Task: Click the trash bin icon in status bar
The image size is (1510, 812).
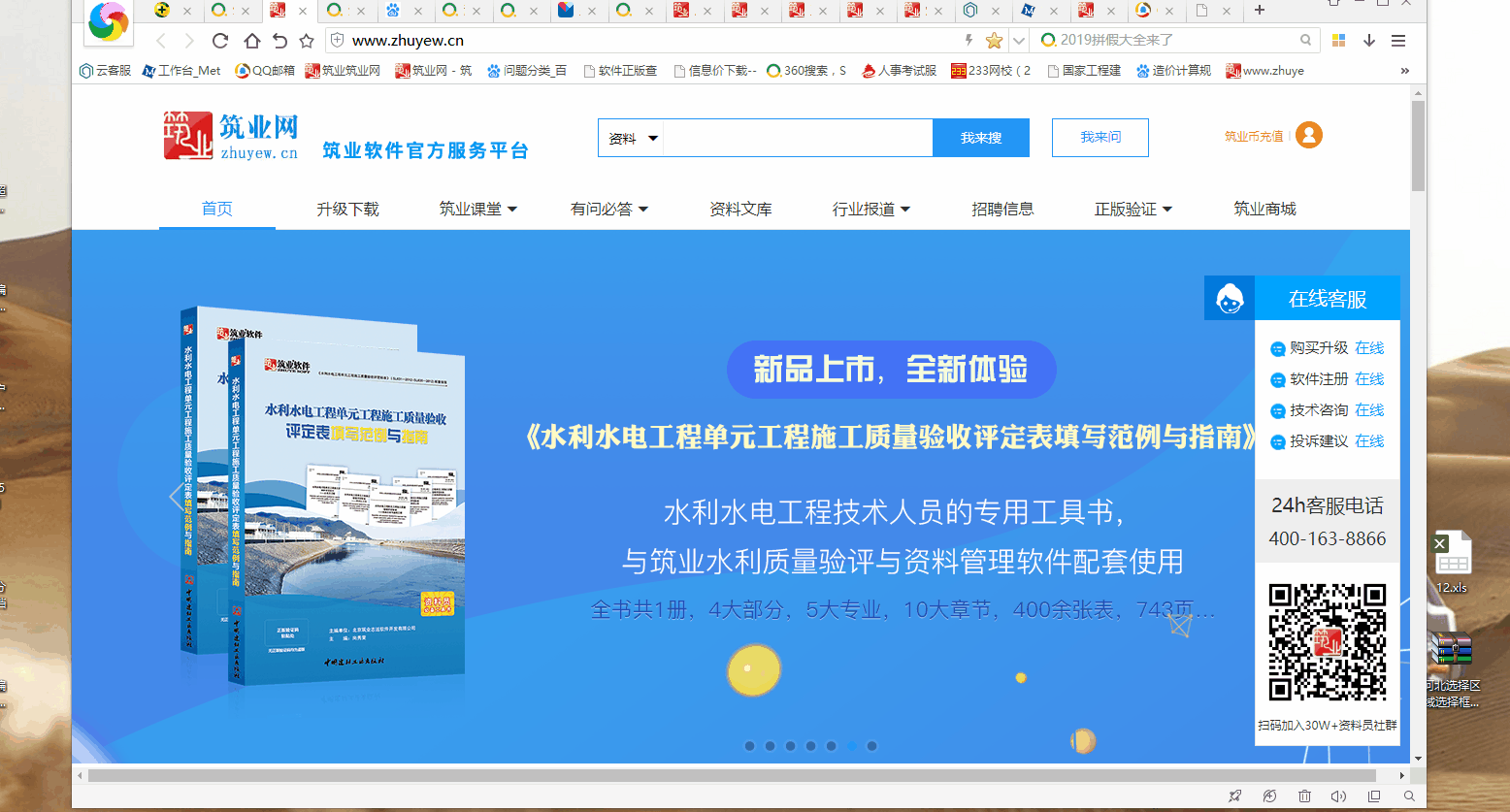Action: point(1304,796)
